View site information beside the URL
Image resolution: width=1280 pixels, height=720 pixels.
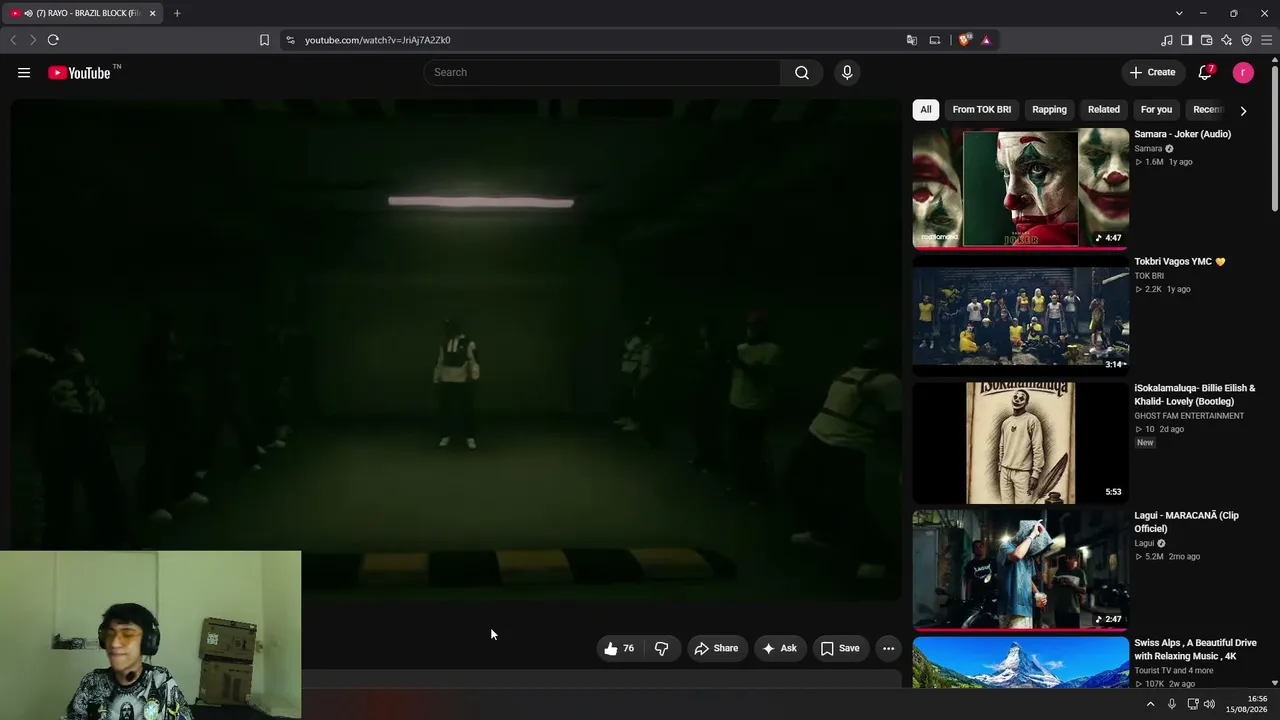[290, 40]
